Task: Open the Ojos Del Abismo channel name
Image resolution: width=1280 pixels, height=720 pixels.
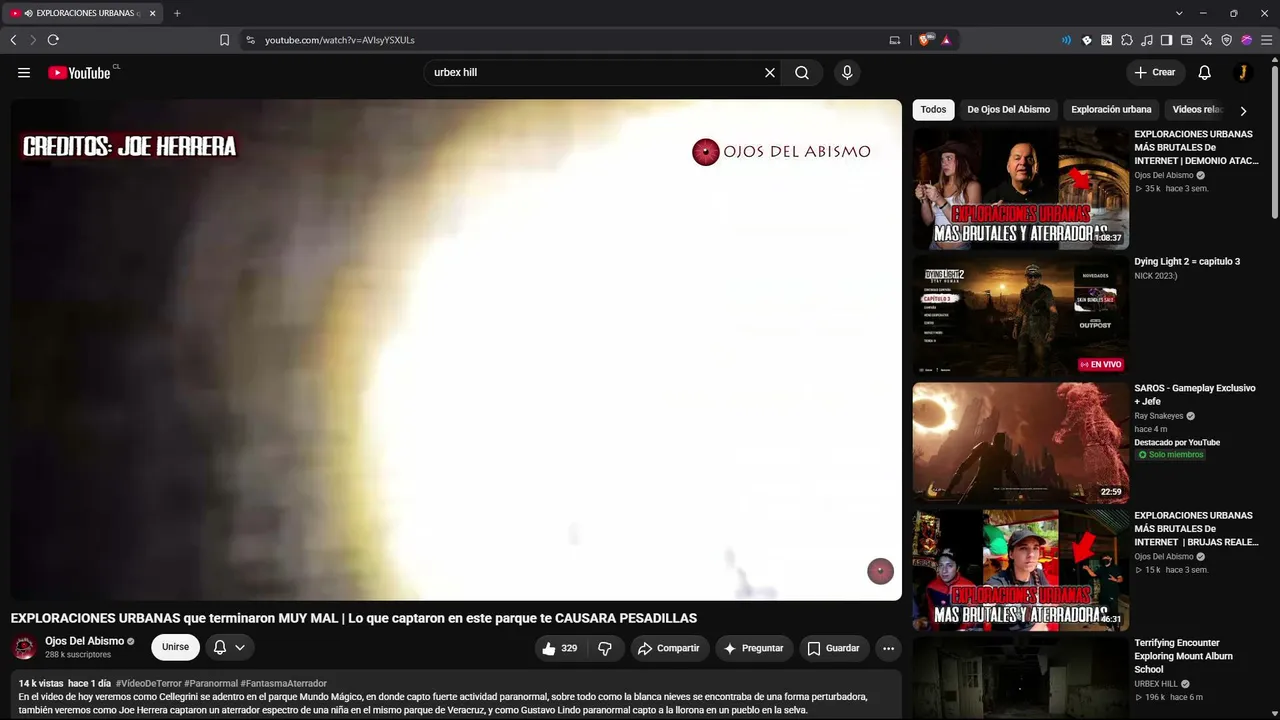Action: click(84, 641)
